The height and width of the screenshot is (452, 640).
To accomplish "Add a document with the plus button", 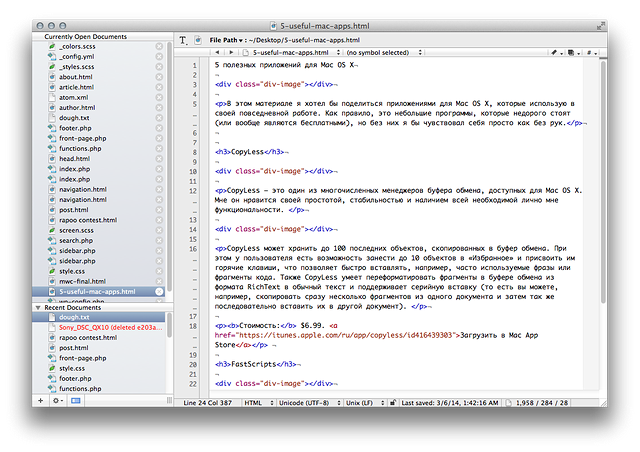I will tap(40, 401).
